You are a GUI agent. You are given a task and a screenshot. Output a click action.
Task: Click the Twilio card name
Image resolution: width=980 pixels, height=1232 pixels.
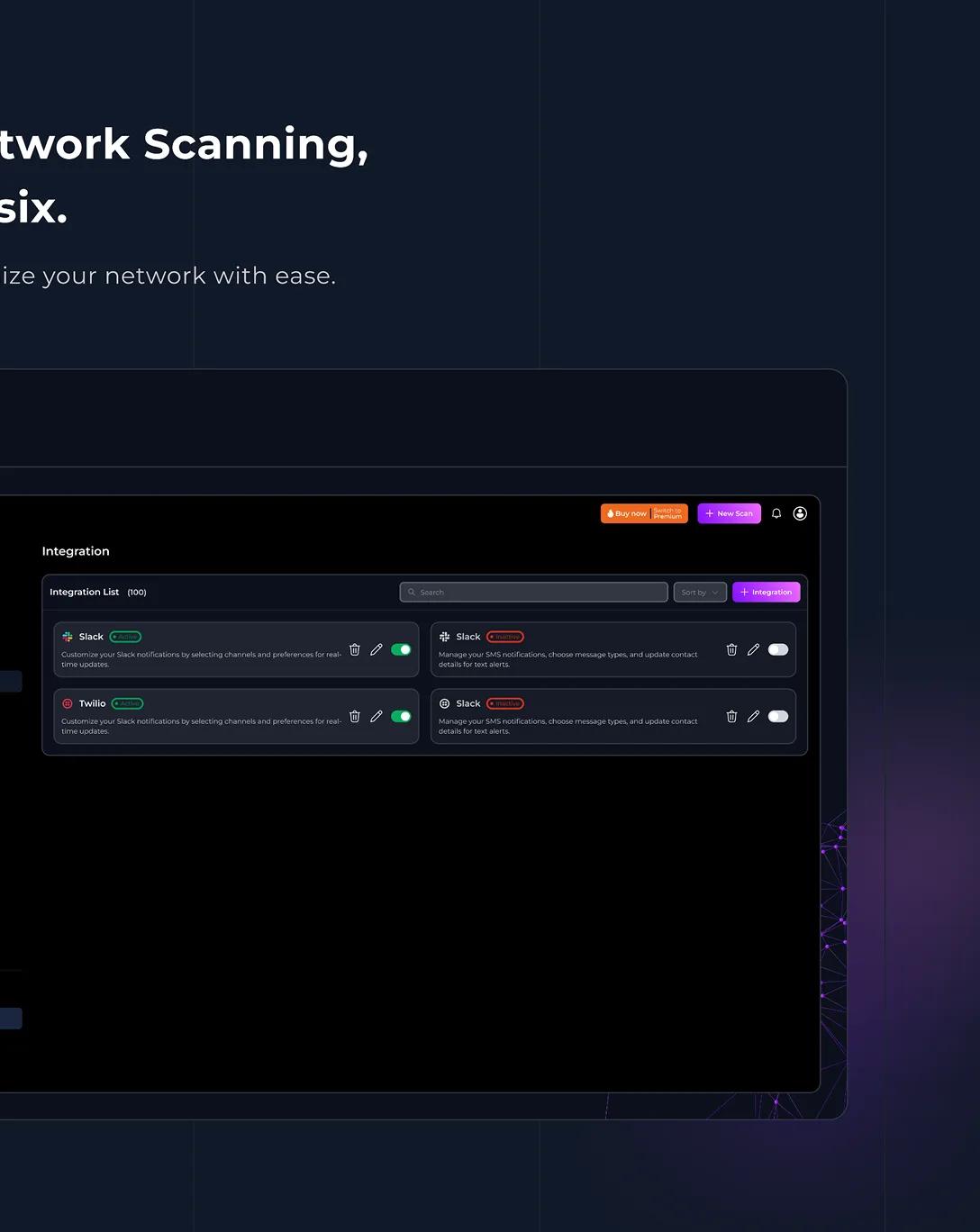coord(92,703)
